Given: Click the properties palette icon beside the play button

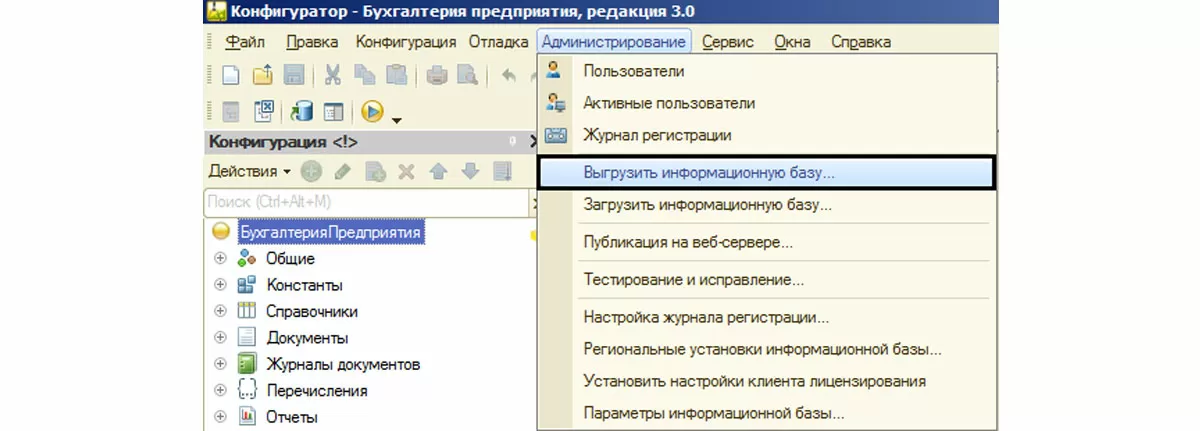Looking at the screenshot, I should (x=332, y=112).
